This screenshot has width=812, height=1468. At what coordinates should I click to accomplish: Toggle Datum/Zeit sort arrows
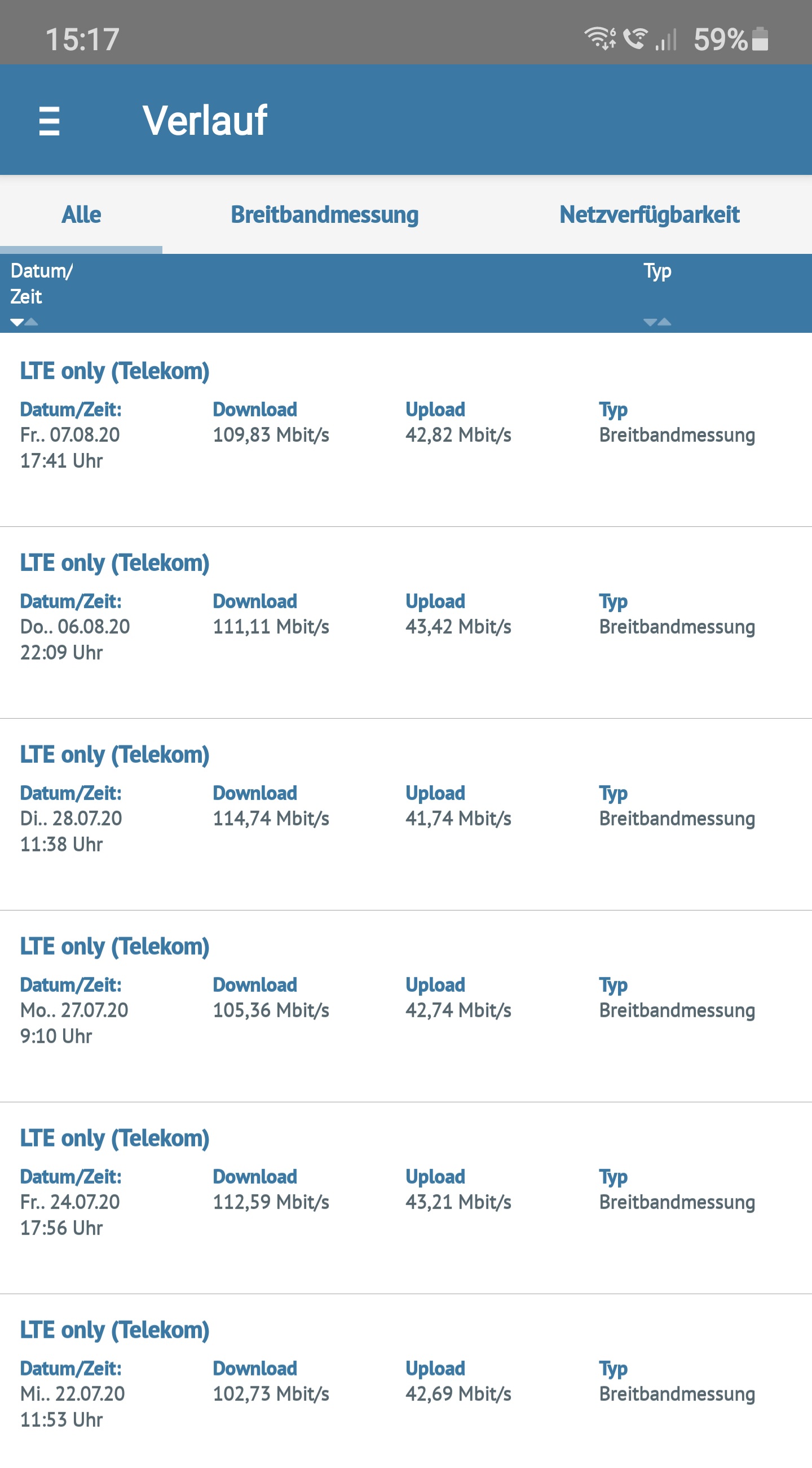pos(24,322)
